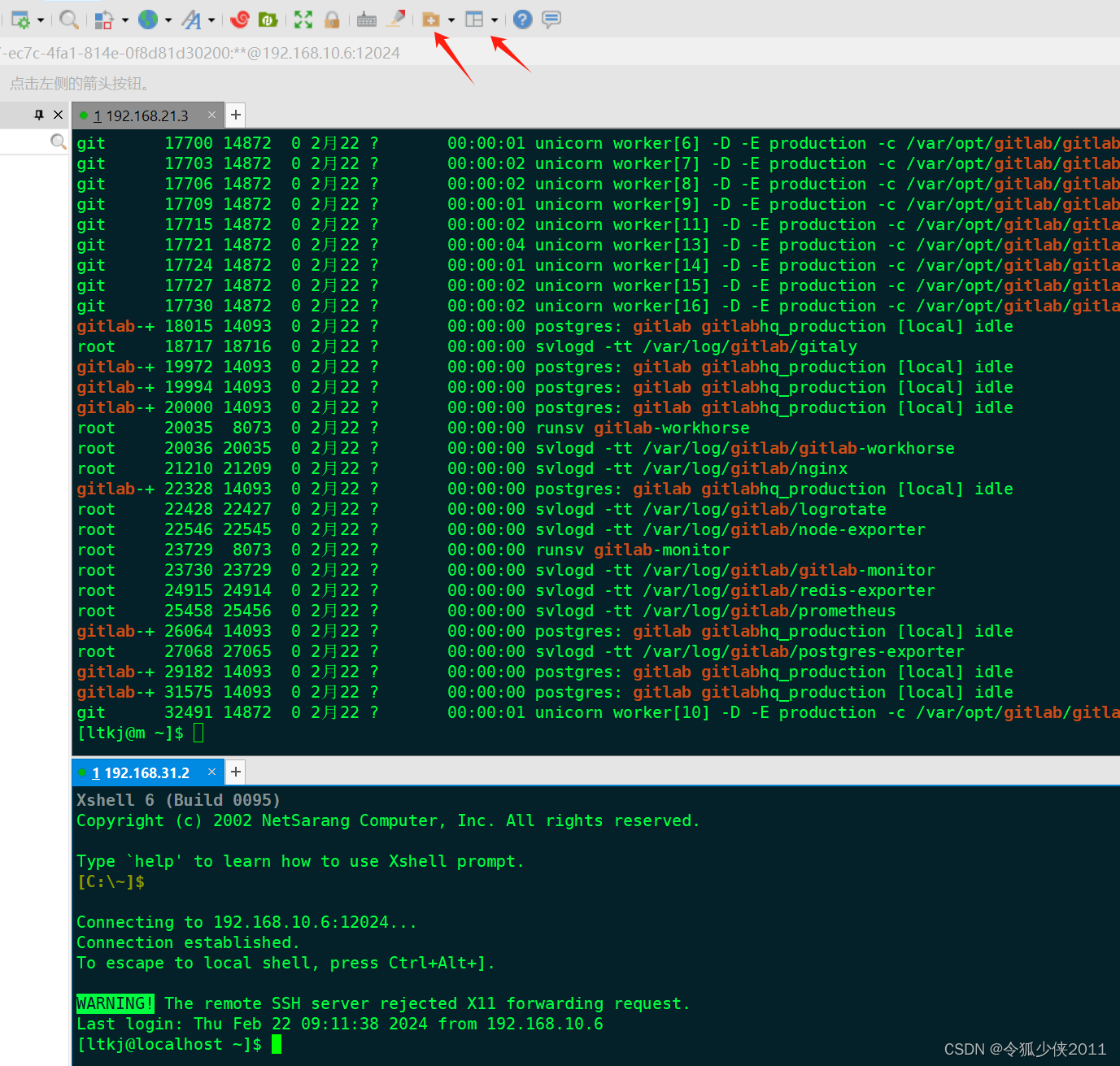Click the 'Connecting to 192.168.10.6:12024...' line
Screen dimensions: 1120x1066
coord(246,922)
